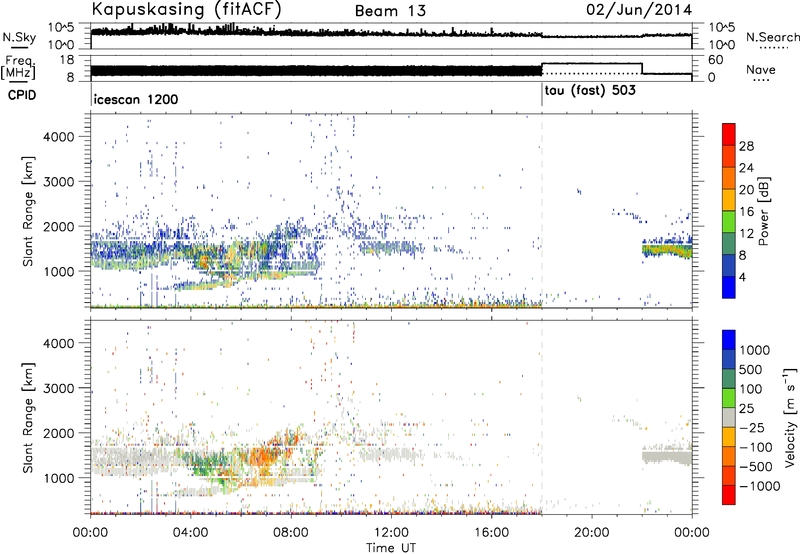
Task: Click the 18 MHz frequency tick label
Action: (x=67, y=60)
